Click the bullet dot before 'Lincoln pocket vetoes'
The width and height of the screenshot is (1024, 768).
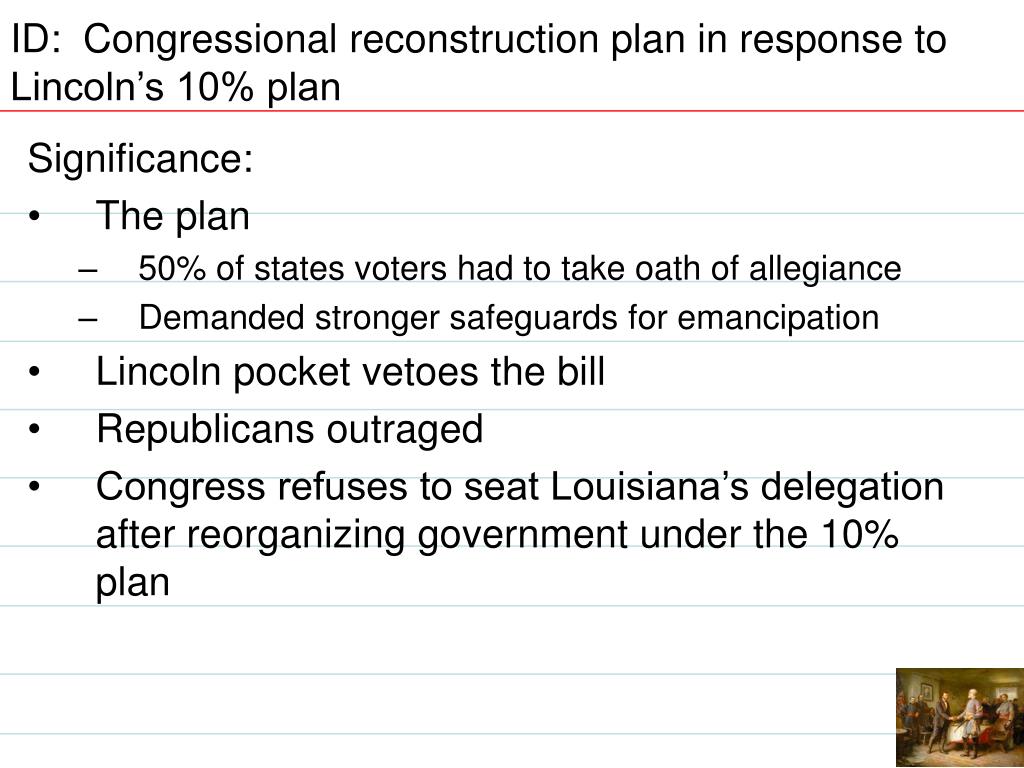[35, 372]
